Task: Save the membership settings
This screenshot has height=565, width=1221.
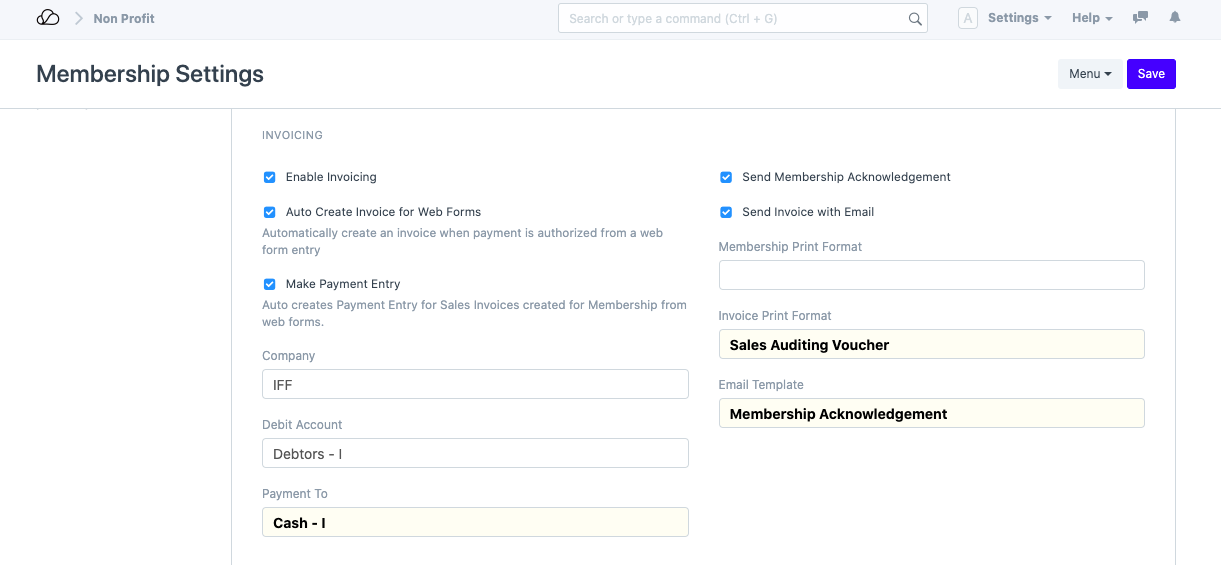Action: coord(1151,74)
